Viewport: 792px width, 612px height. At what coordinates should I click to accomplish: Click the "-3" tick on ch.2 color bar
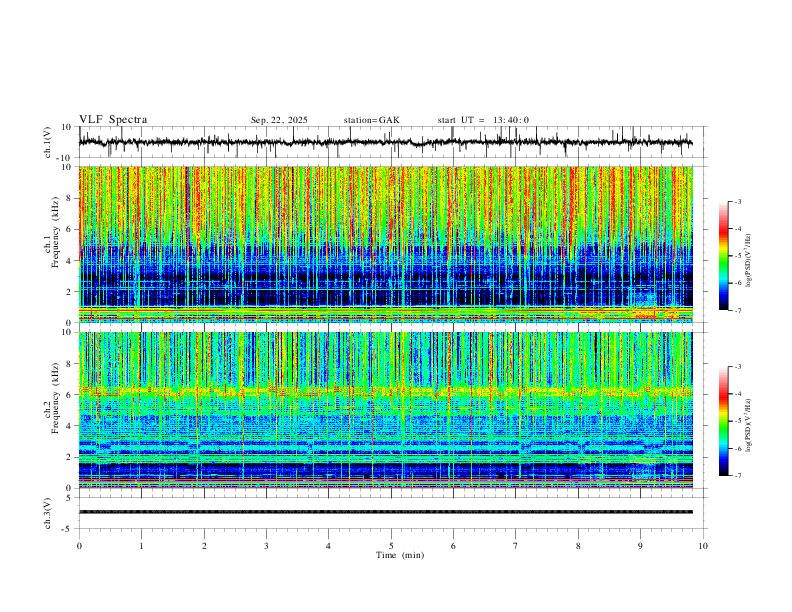click(737, 367)
